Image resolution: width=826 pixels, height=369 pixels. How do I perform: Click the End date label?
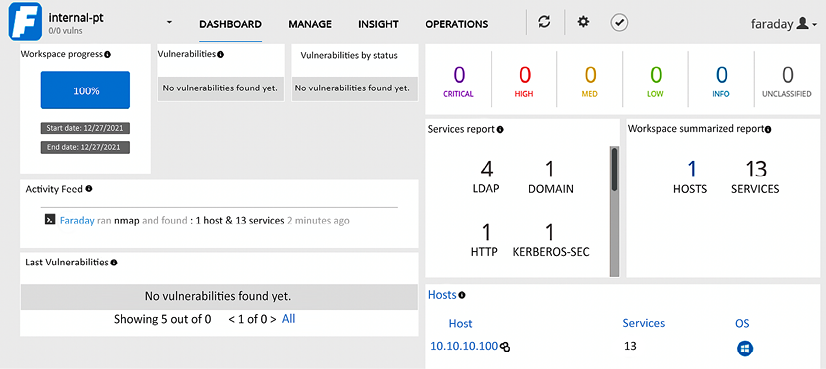[85, 147]
